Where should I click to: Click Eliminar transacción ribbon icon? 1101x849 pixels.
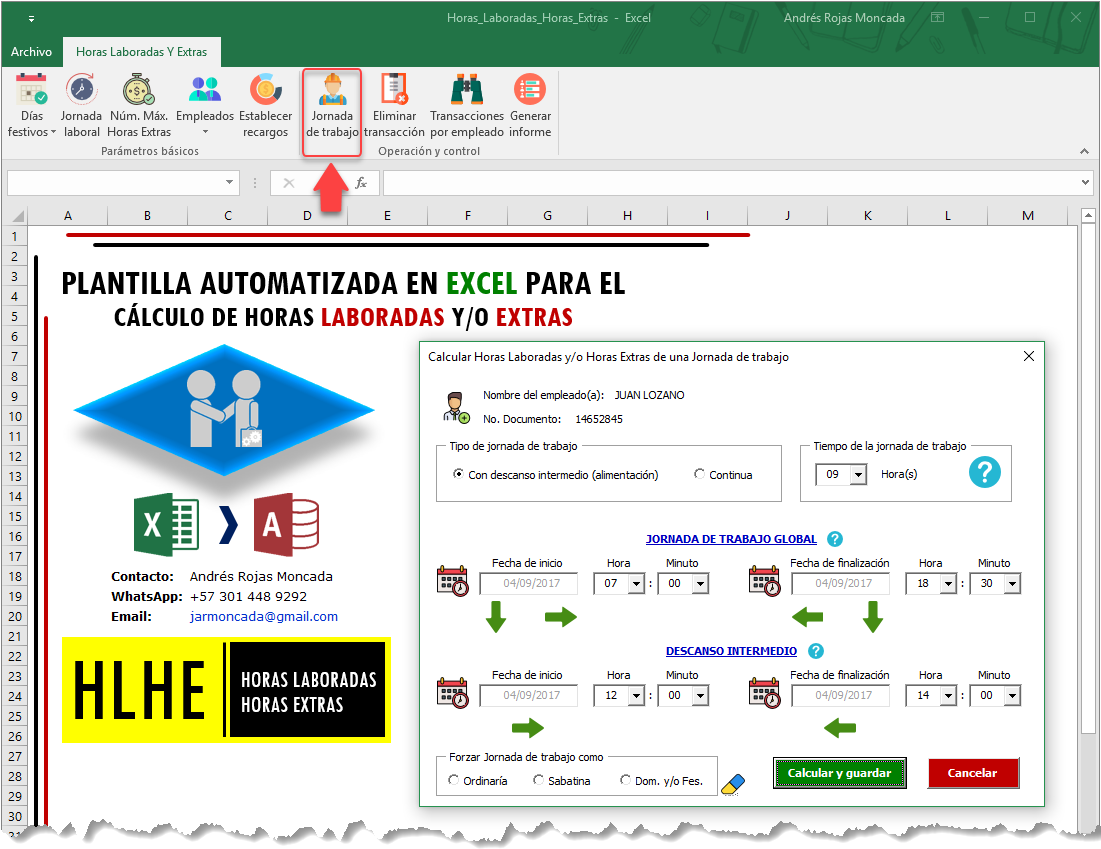[394, 90]
